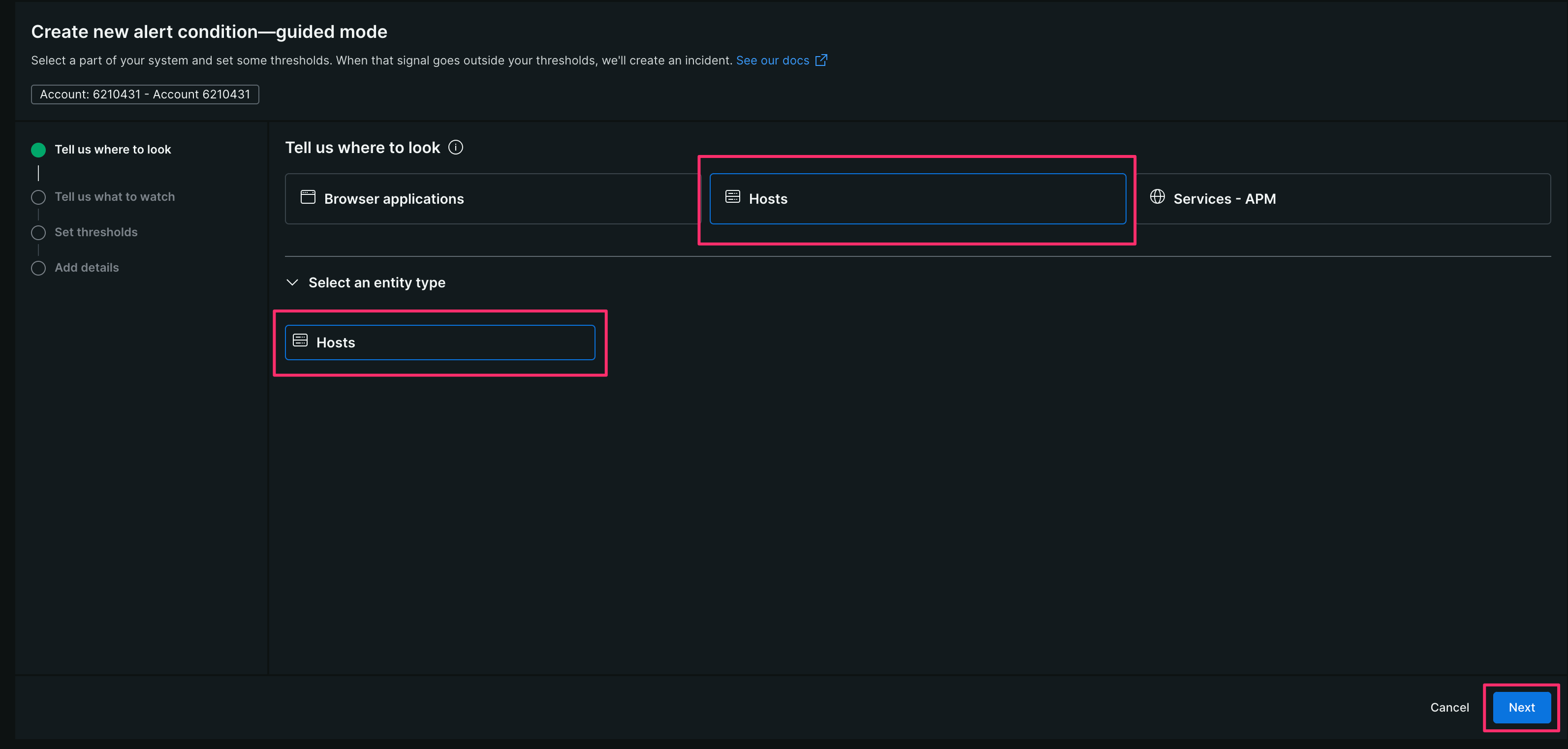
Task: Click the Hosts window icon in the top signal card
Action: click(732, 197)
